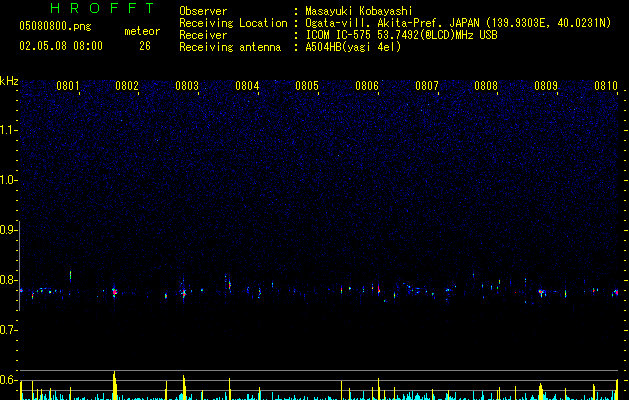Click the 0803 time marker

pyautogui.click(x=187, y=86)
